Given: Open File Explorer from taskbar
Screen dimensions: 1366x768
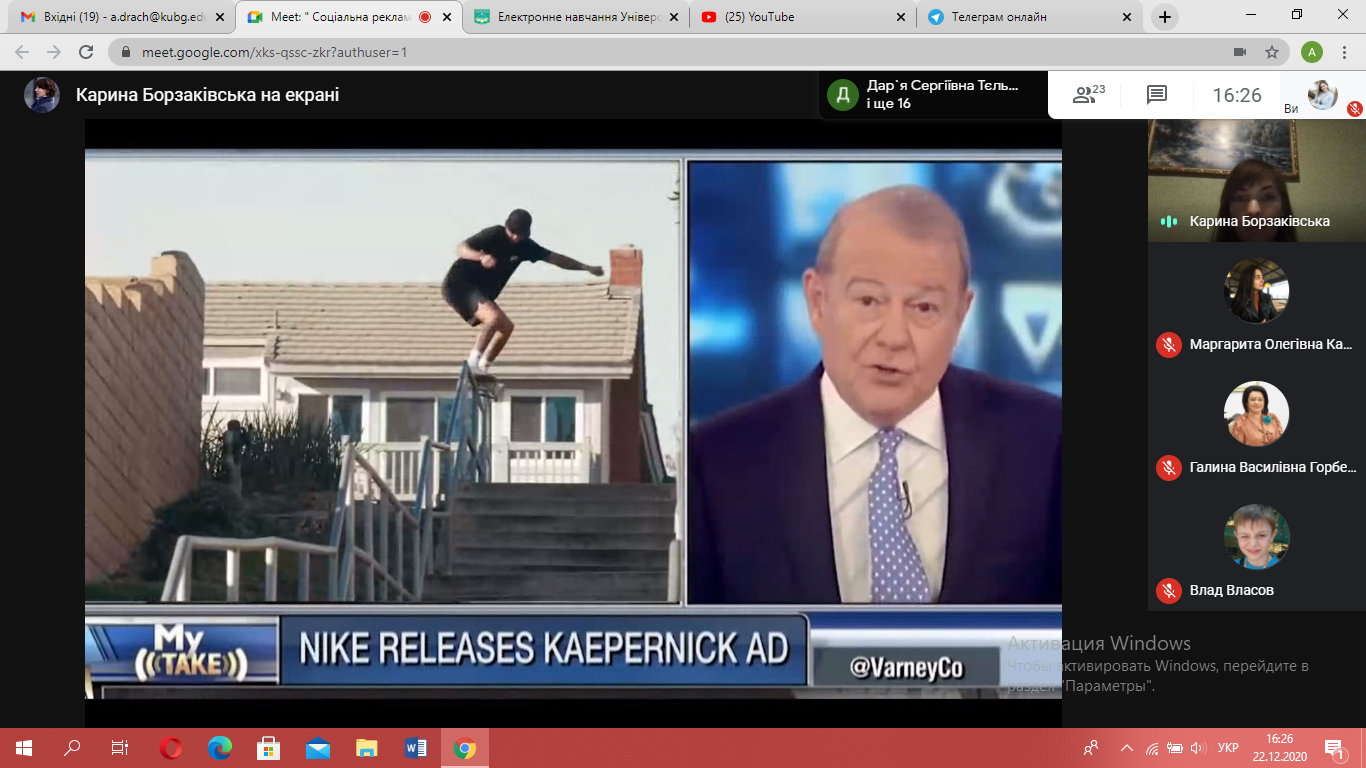Looking at the screenshot, I should click(x=367, y=748).
